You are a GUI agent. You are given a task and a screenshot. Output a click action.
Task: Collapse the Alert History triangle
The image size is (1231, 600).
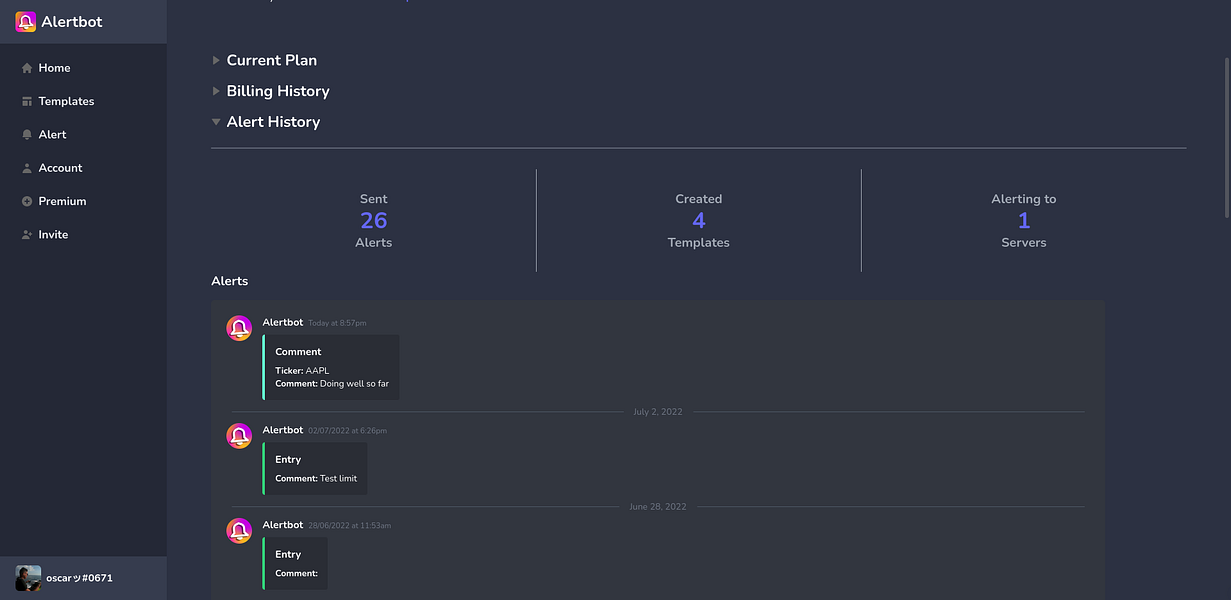tap(216, 122)
